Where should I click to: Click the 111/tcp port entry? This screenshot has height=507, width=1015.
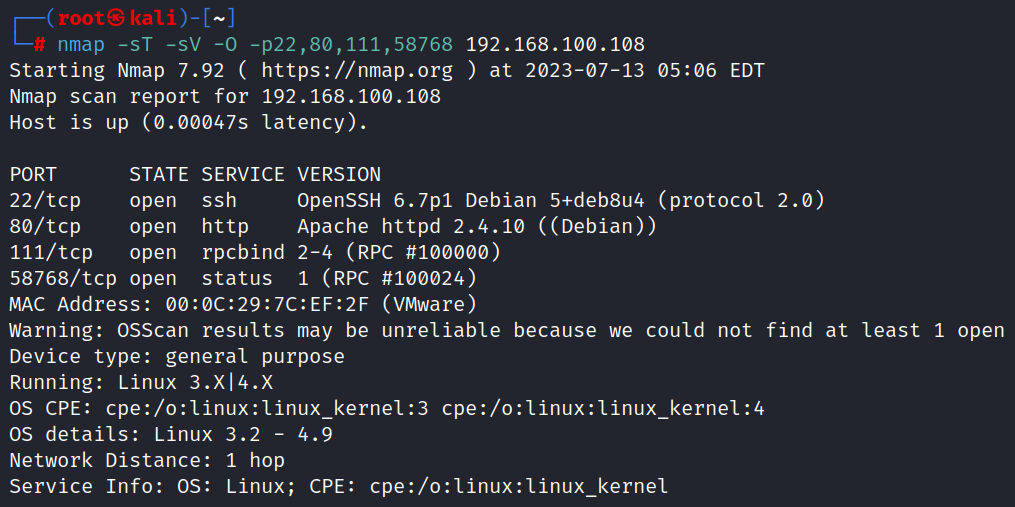(x=51, y=253)
